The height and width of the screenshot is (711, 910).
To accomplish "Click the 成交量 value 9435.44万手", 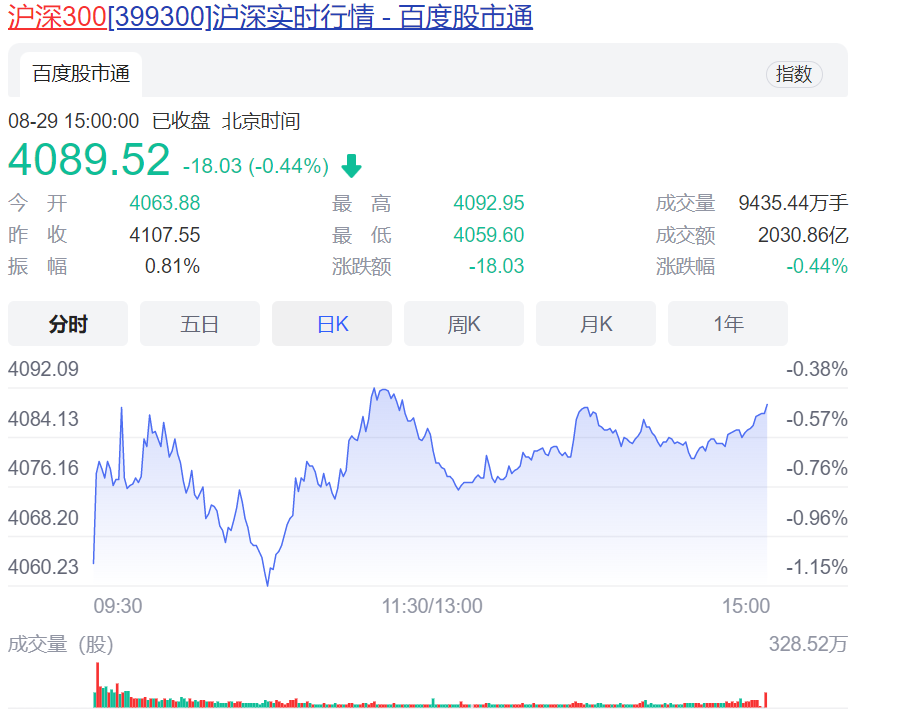I will tap(793, 203).
